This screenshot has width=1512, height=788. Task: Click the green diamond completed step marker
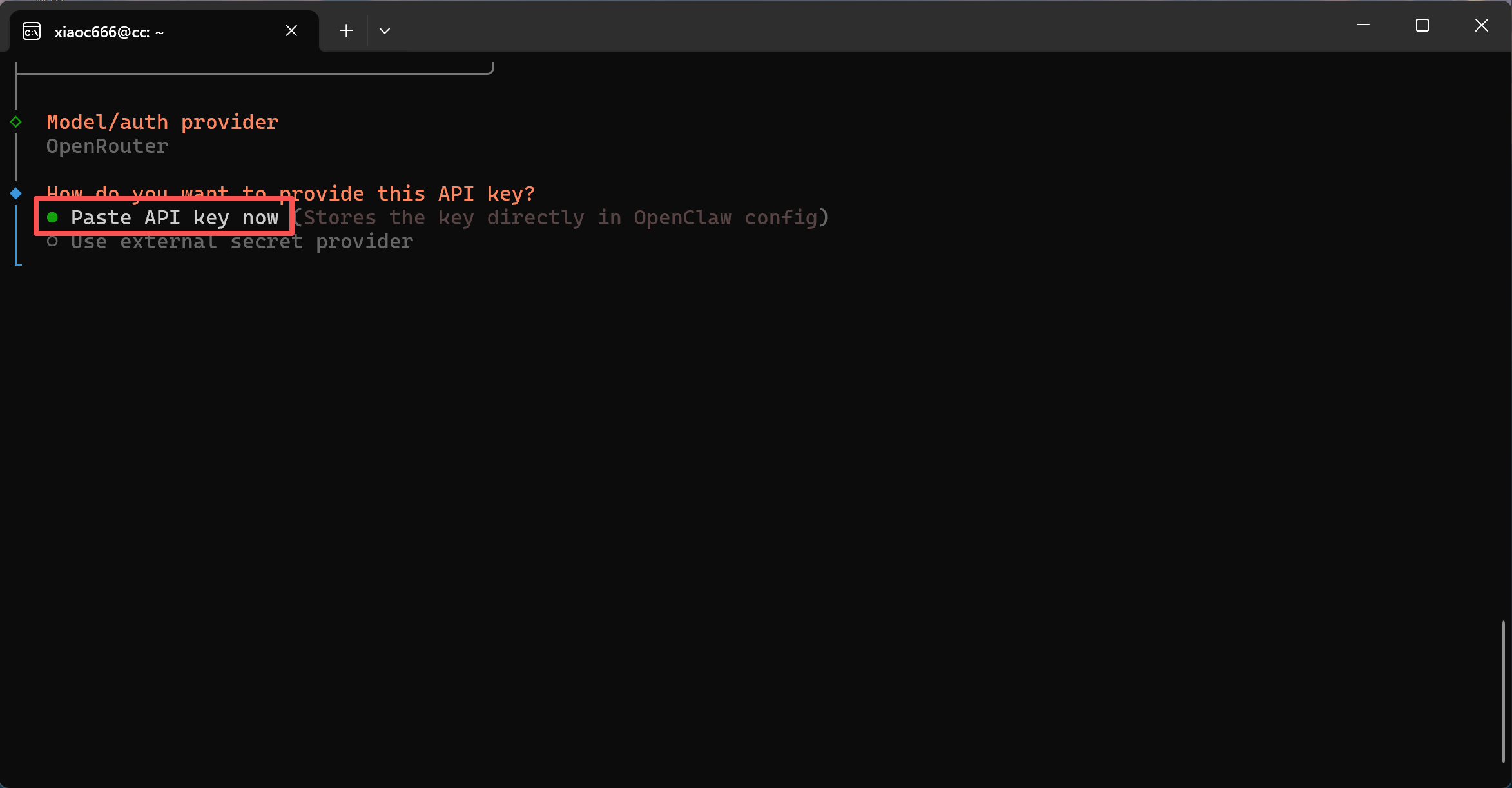[16, 122]
